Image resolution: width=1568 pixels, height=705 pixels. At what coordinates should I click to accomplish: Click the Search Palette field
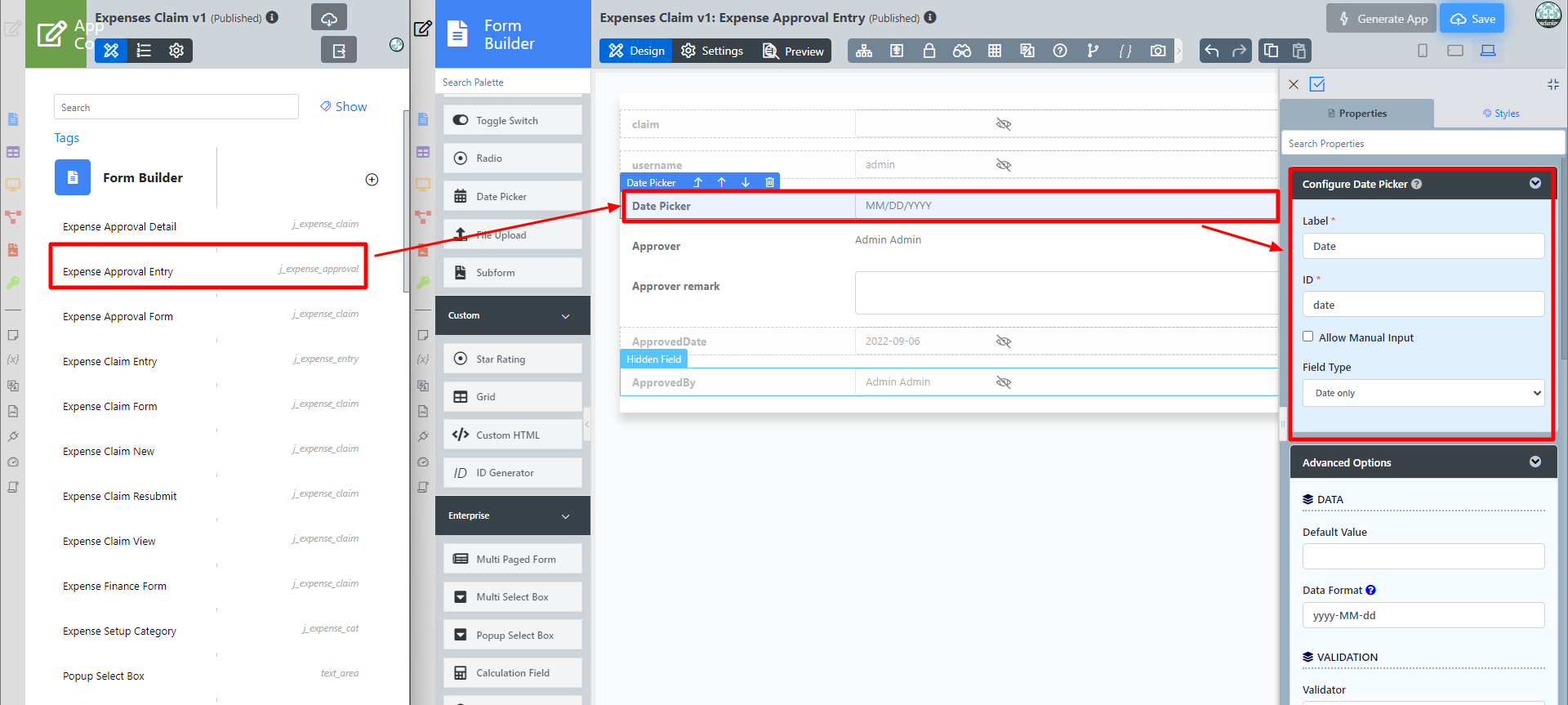513,83
